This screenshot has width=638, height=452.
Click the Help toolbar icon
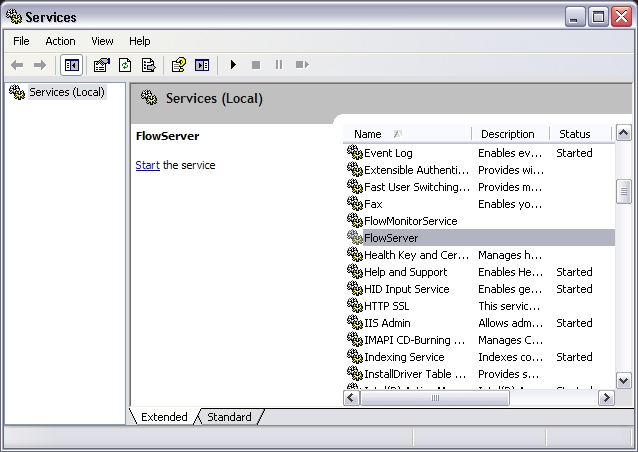point(179,65)
